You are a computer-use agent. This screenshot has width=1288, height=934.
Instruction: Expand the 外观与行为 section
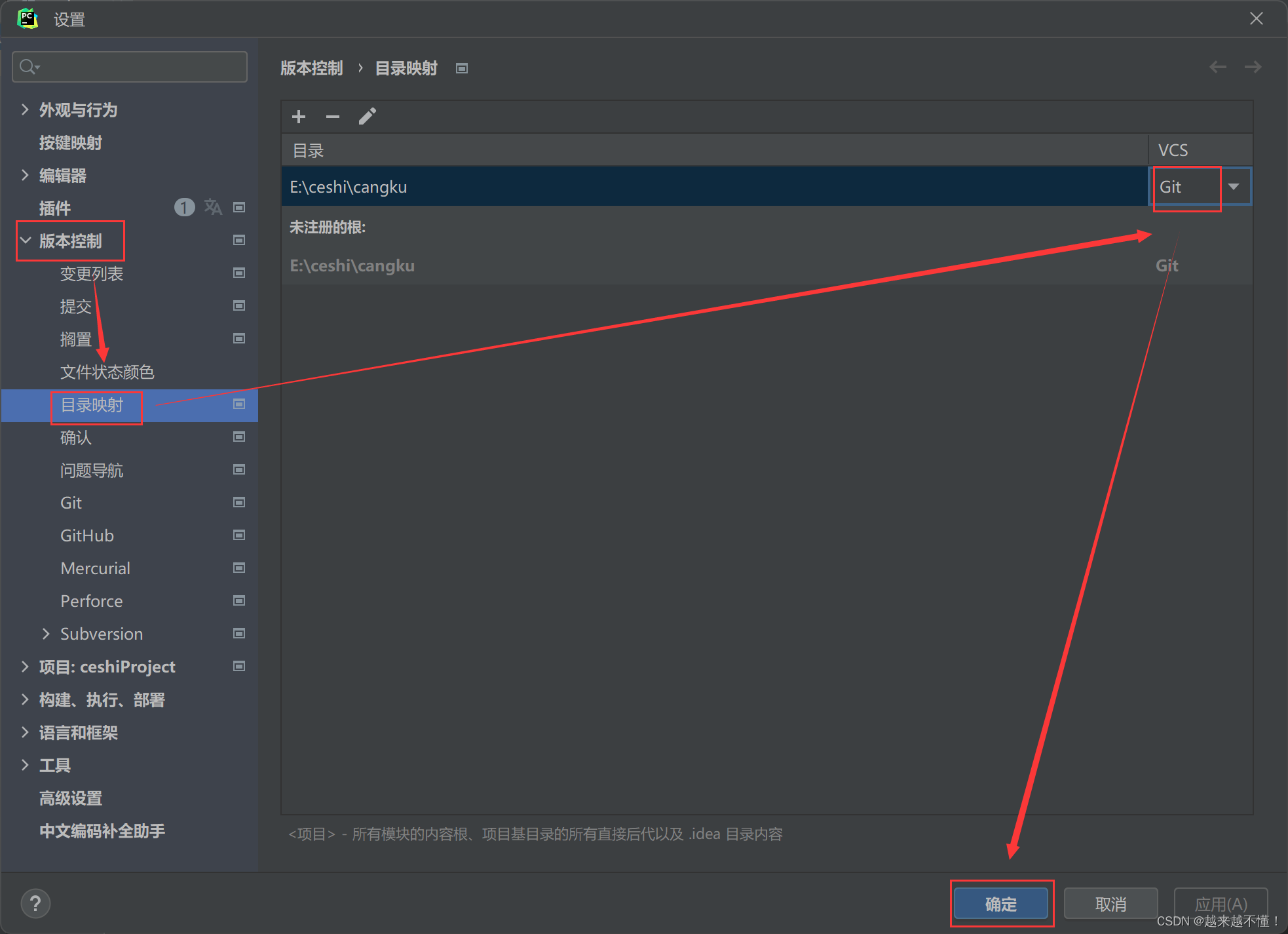tap(25, 109)
